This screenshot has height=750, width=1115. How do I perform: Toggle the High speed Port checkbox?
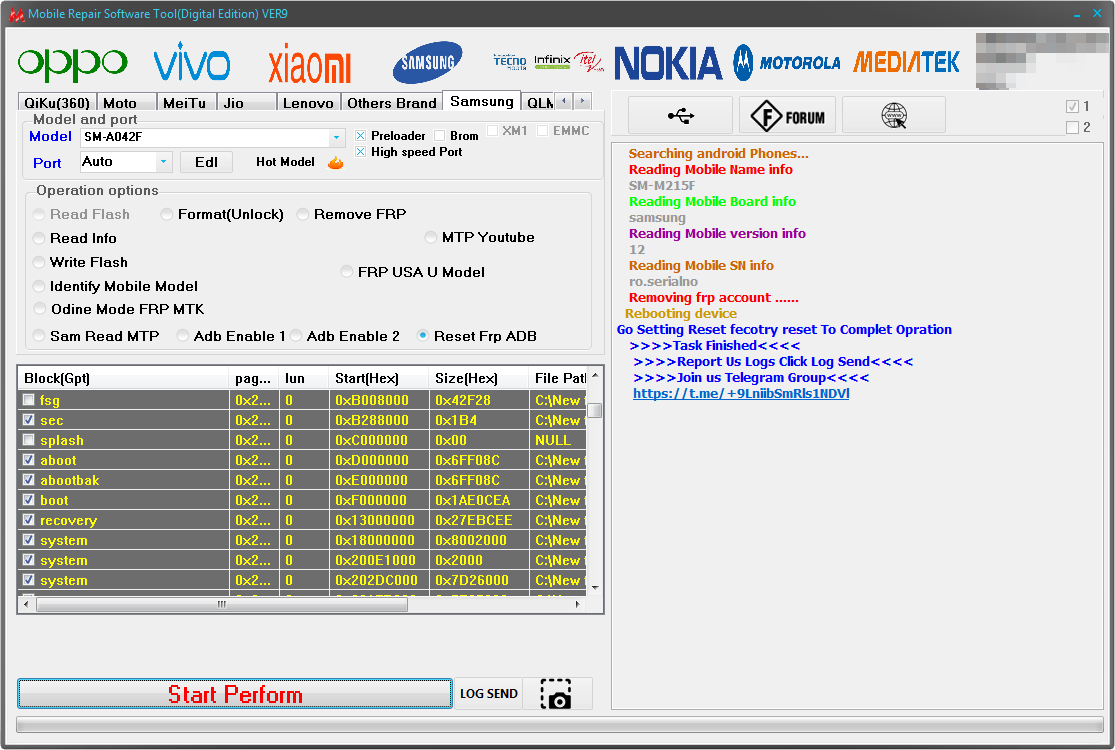pyautogui.click(x=361, y=152)
